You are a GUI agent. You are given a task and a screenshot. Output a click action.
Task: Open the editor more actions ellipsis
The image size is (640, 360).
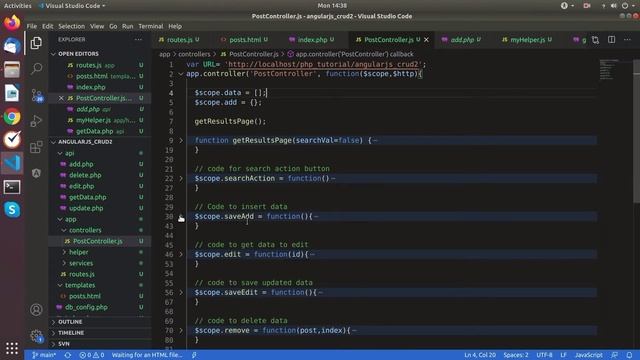pos(627,40)
